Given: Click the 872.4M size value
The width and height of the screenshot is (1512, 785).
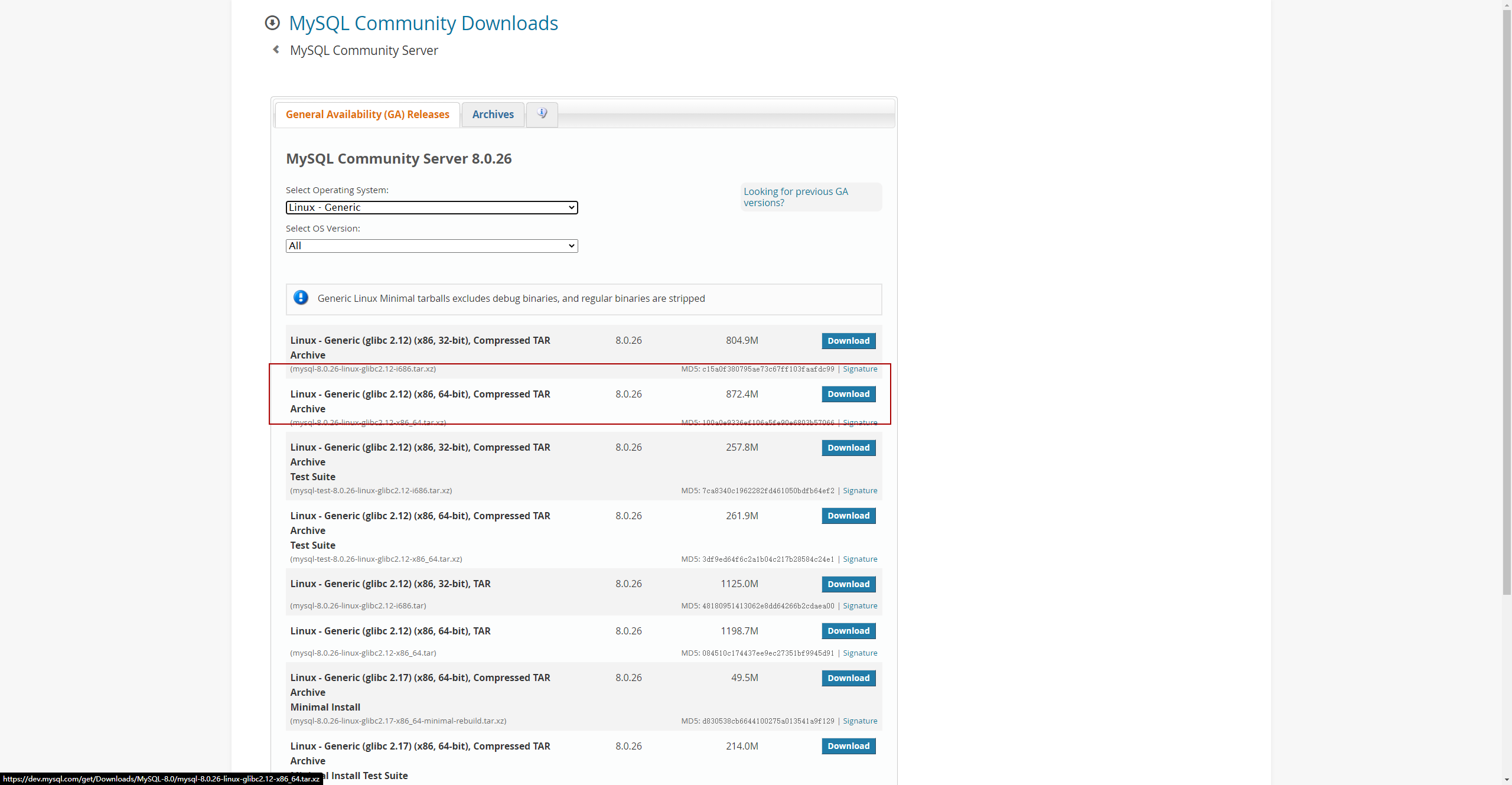Looking at the screenshot, I should click(x=742, y=394).
